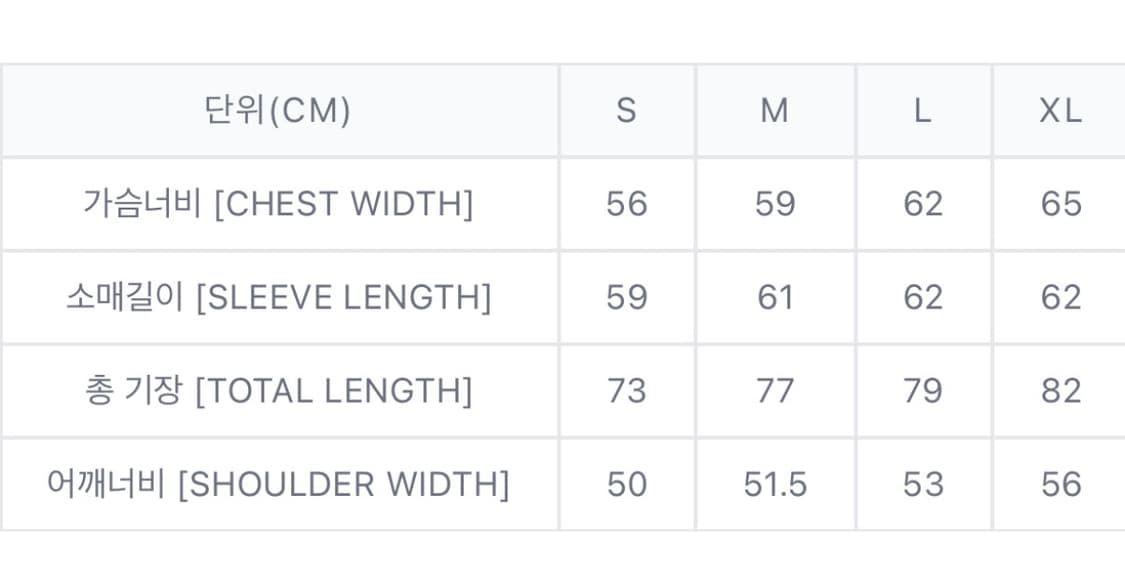
Task: Click total length value 82 for size XL
Action: [1060, 390]
